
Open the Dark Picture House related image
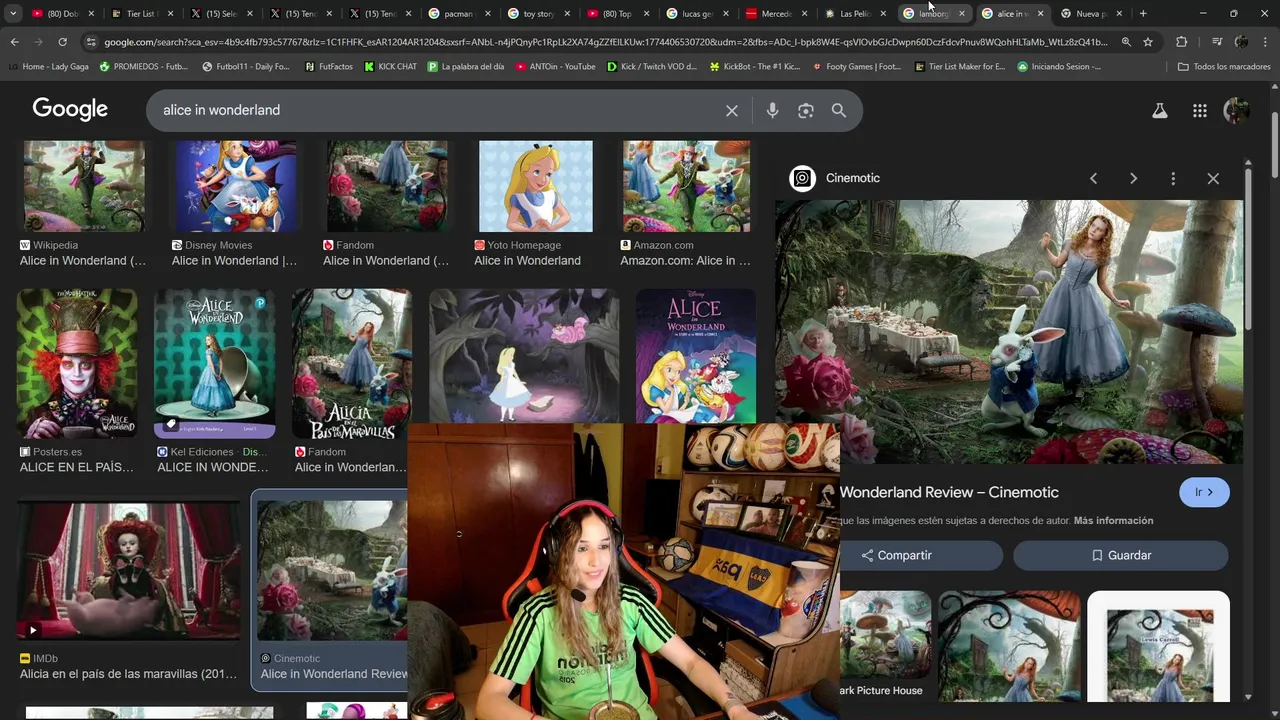[884, 644]
